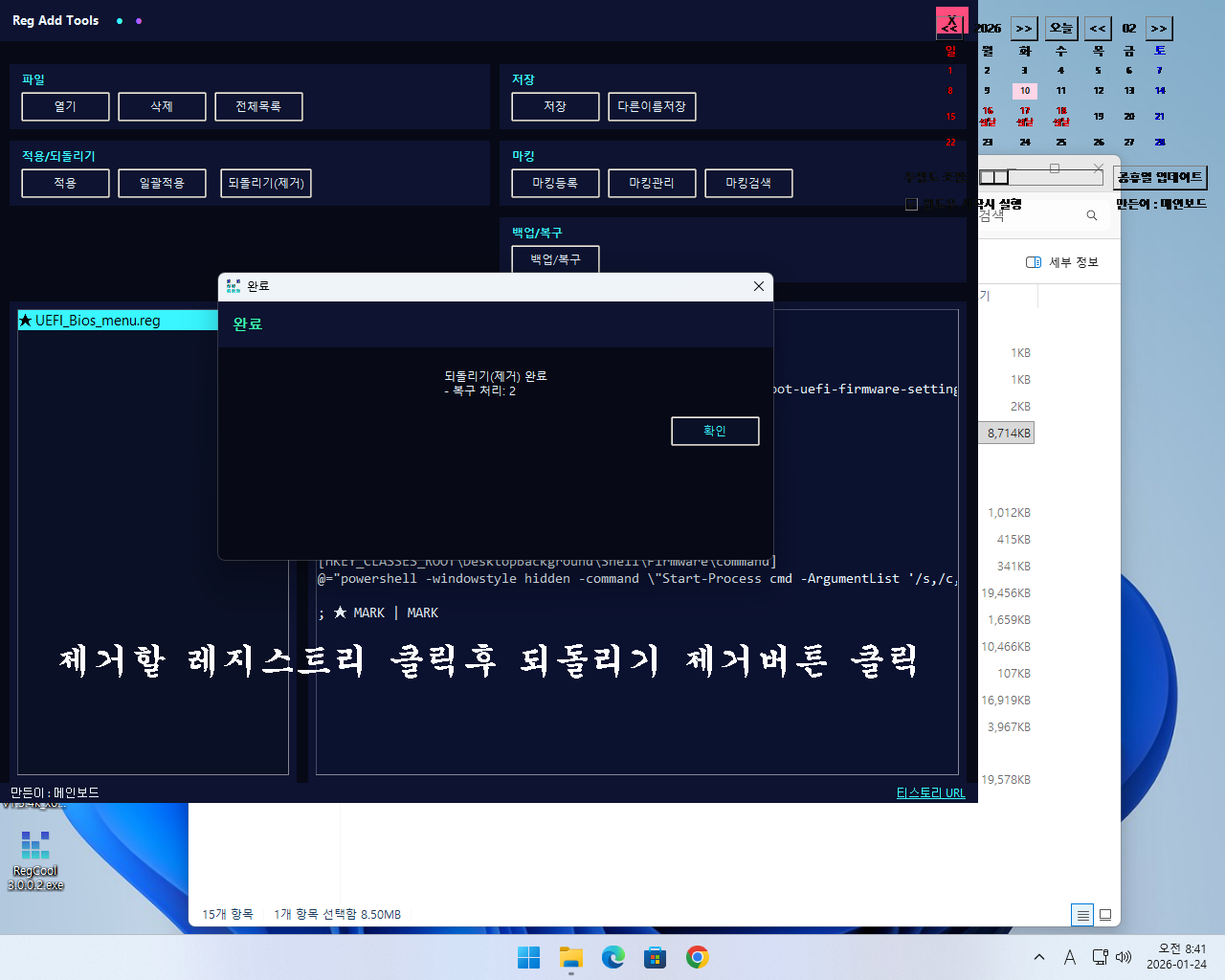This screenshot has width=1225, height=980.
Task: Click the 열기 button in 파일 group
Action: point(65,106)
